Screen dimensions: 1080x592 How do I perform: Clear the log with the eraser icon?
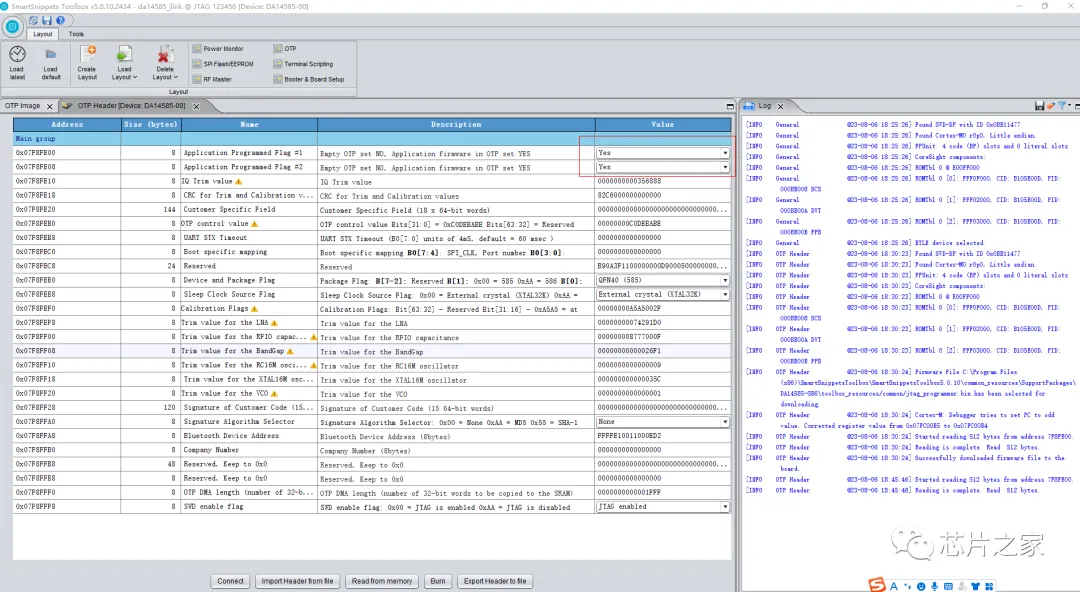pos(1051,105)
